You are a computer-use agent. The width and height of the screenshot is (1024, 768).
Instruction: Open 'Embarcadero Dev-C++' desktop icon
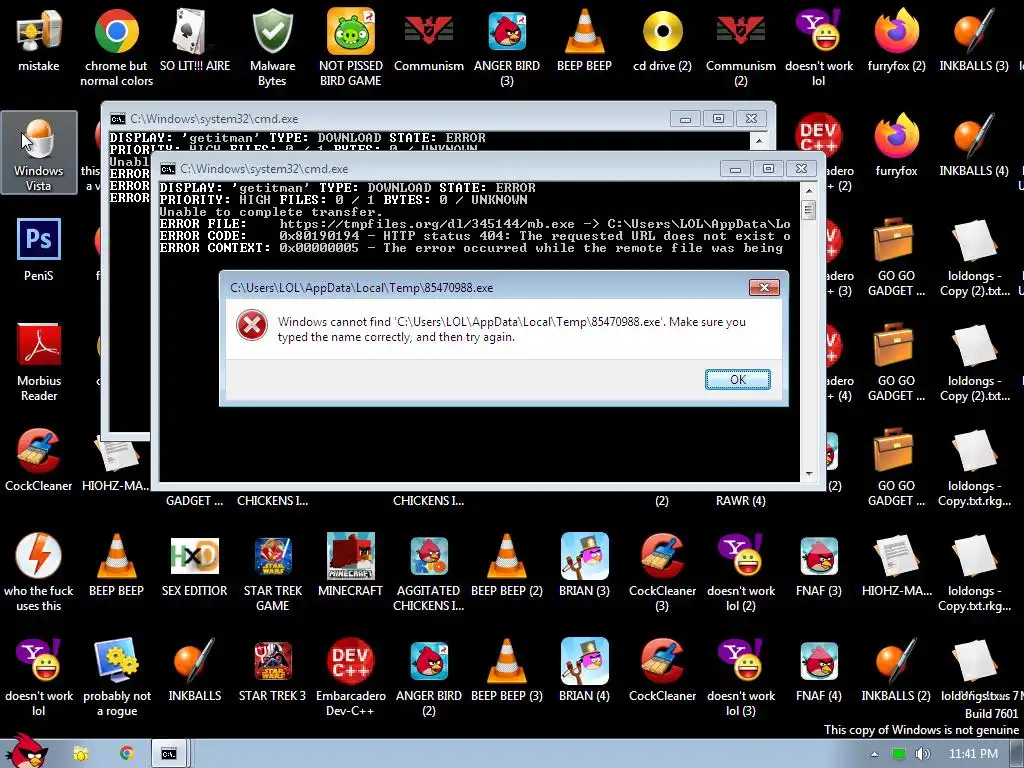351,677
